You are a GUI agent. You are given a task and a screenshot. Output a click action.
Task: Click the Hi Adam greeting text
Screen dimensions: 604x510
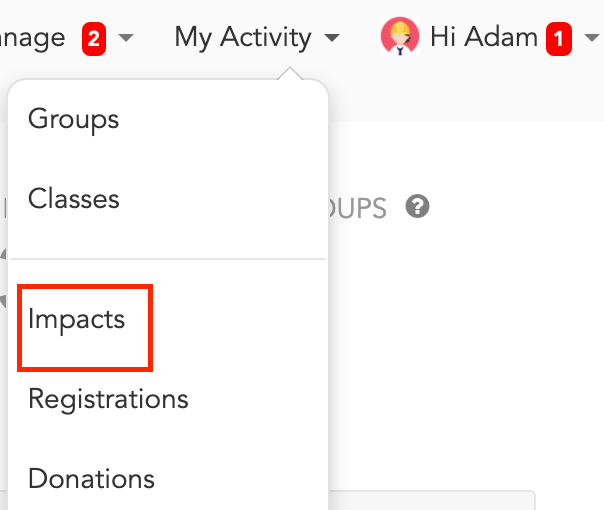click(x=484, y=37)
